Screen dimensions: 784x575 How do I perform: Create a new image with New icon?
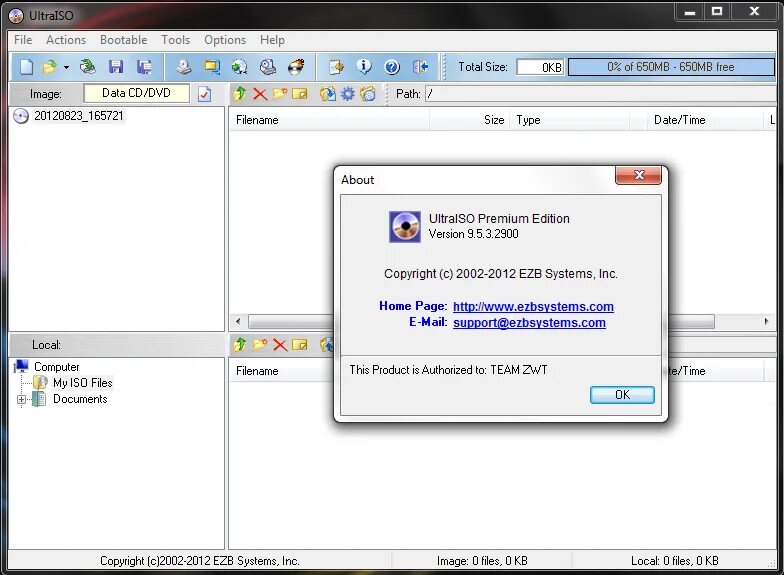(26, 66)
